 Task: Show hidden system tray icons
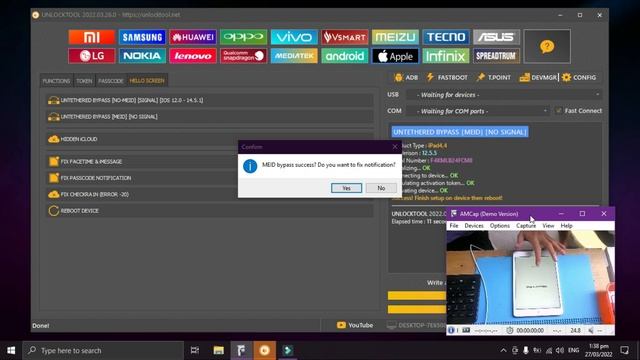[x=503, y=350]
